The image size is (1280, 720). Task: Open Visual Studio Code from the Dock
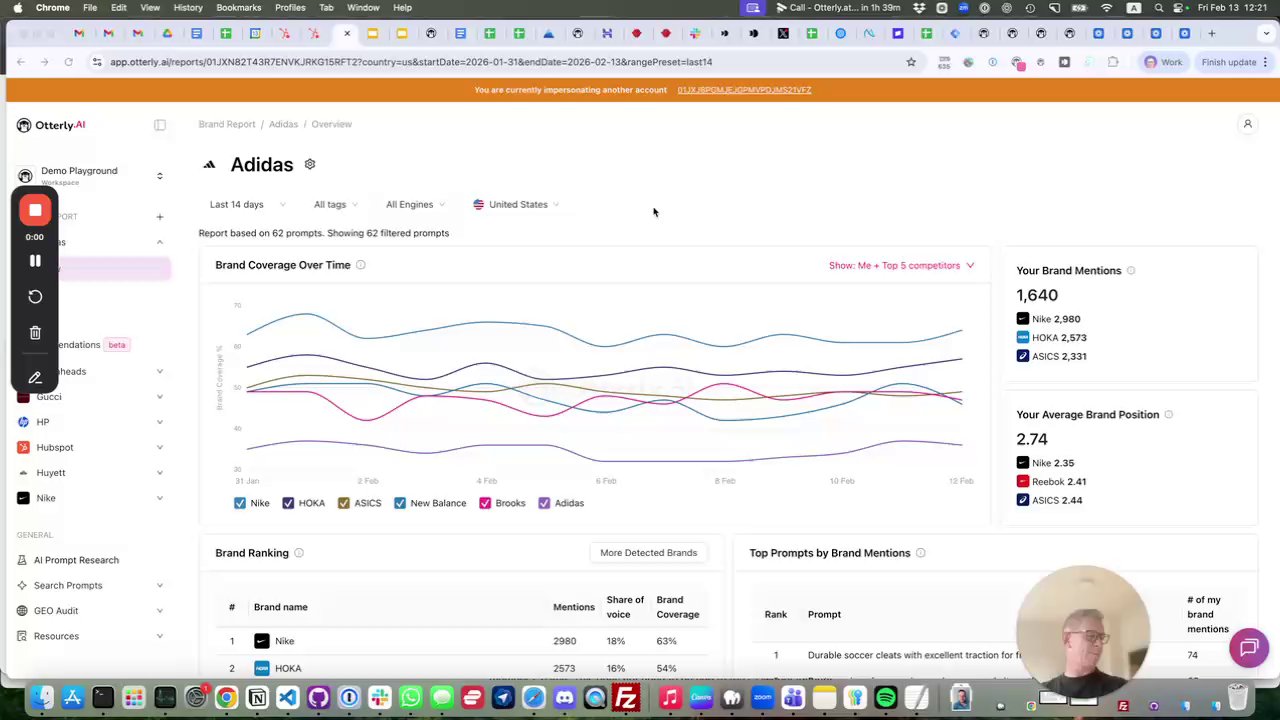coord(288,697)
